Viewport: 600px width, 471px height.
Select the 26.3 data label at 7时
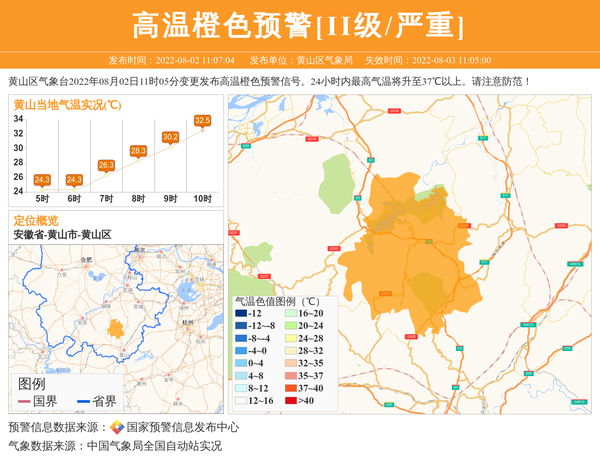point(106,165)
